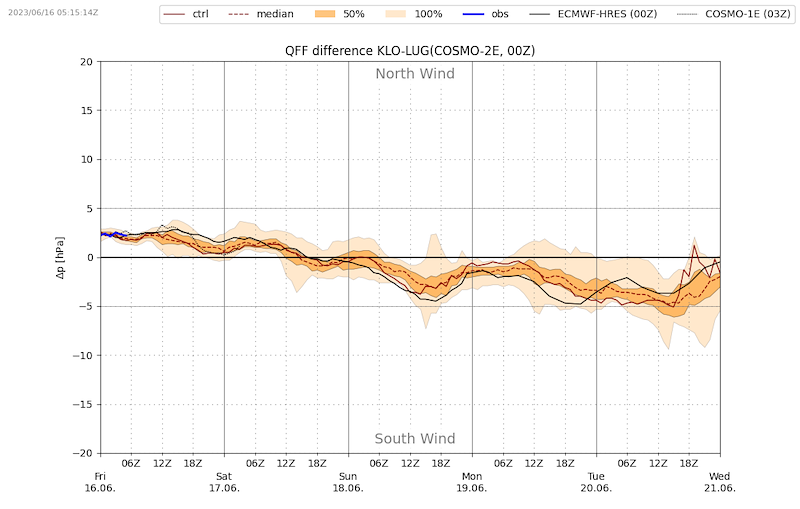
Task: Click the y-axis tick '−20'
Action: click(x=83, y=453)
